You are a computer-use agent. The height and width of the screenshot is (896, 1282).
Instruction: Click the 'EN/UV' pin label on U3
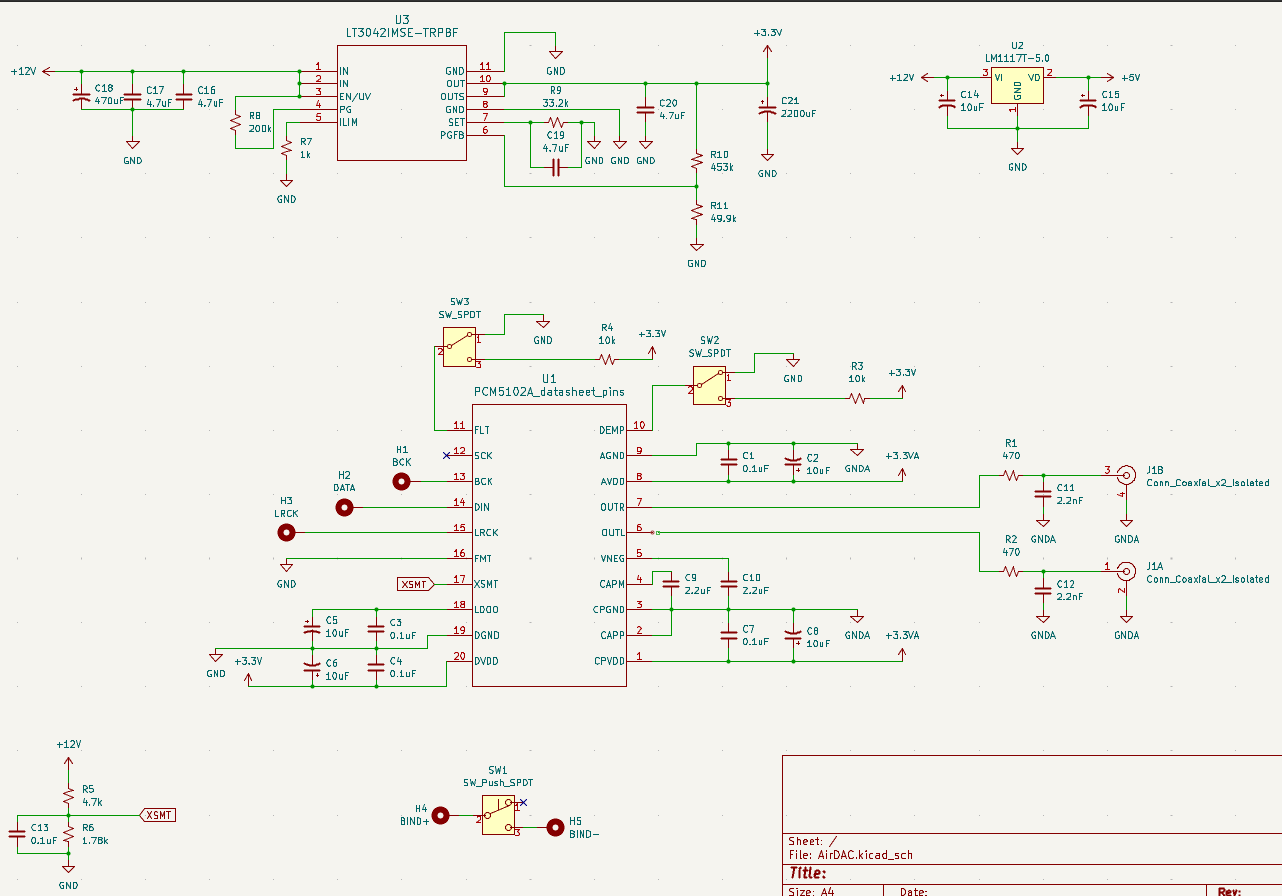355,96
